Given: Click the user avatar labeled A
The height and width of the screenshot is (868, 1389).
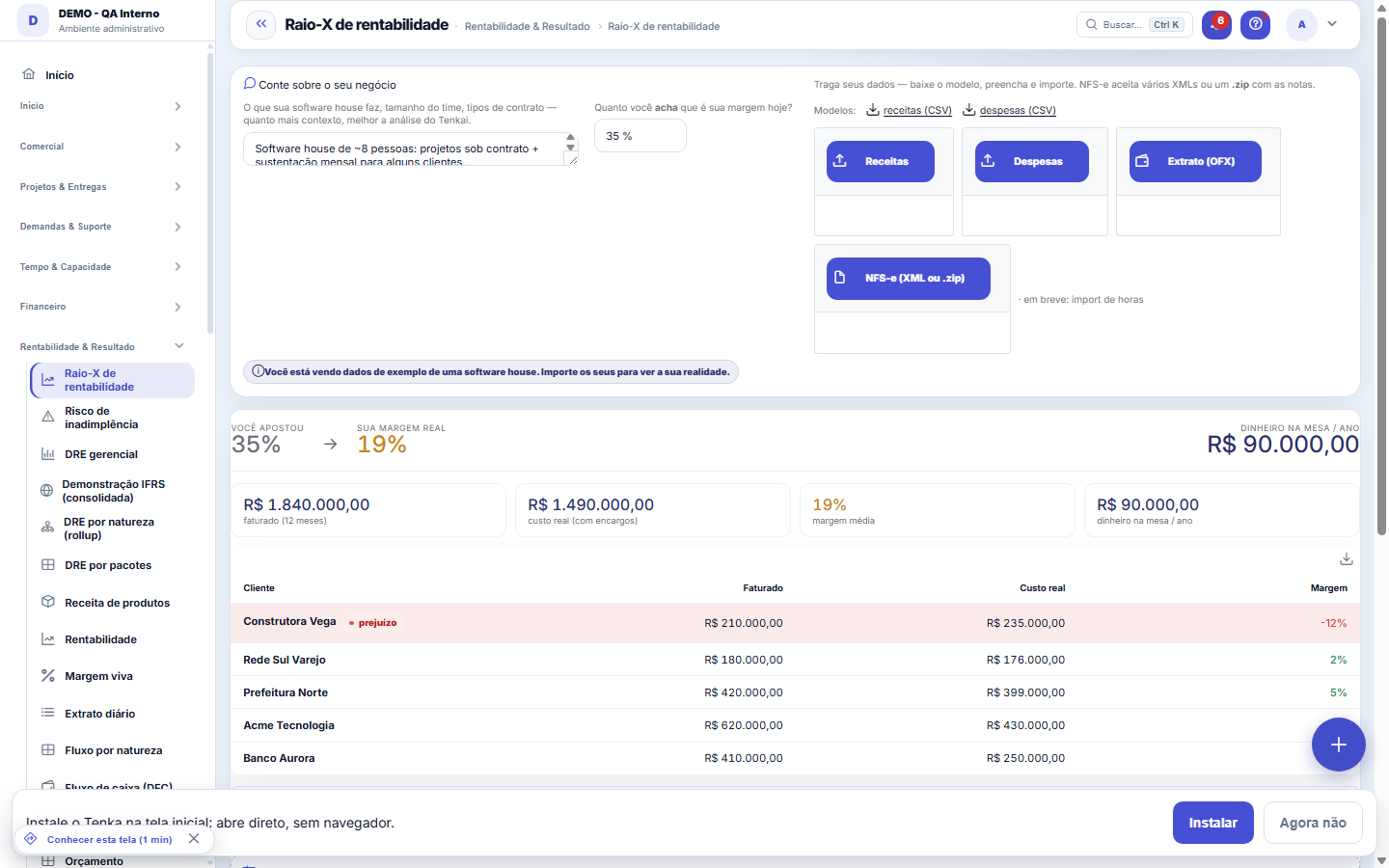Looking at the screenshot, I should (x=1301, y=24).
